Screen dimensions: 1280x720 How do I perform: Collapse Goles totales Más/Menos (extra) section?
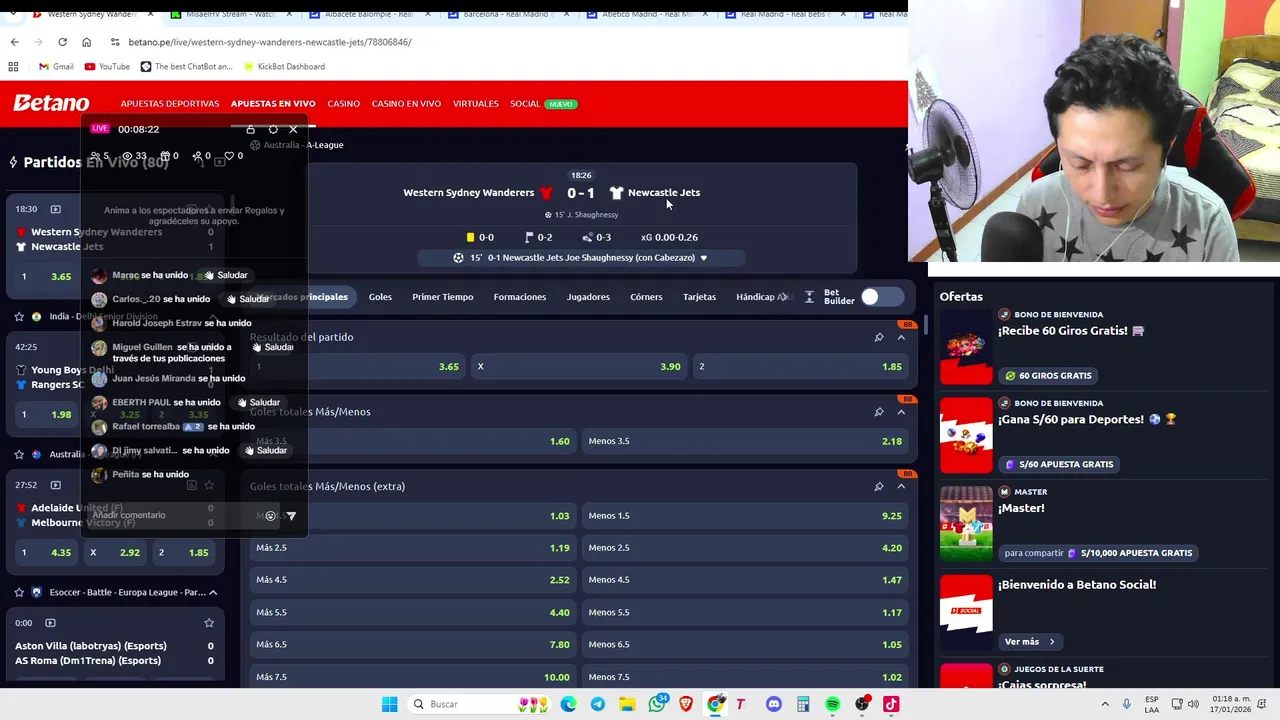tap(901, 486)
